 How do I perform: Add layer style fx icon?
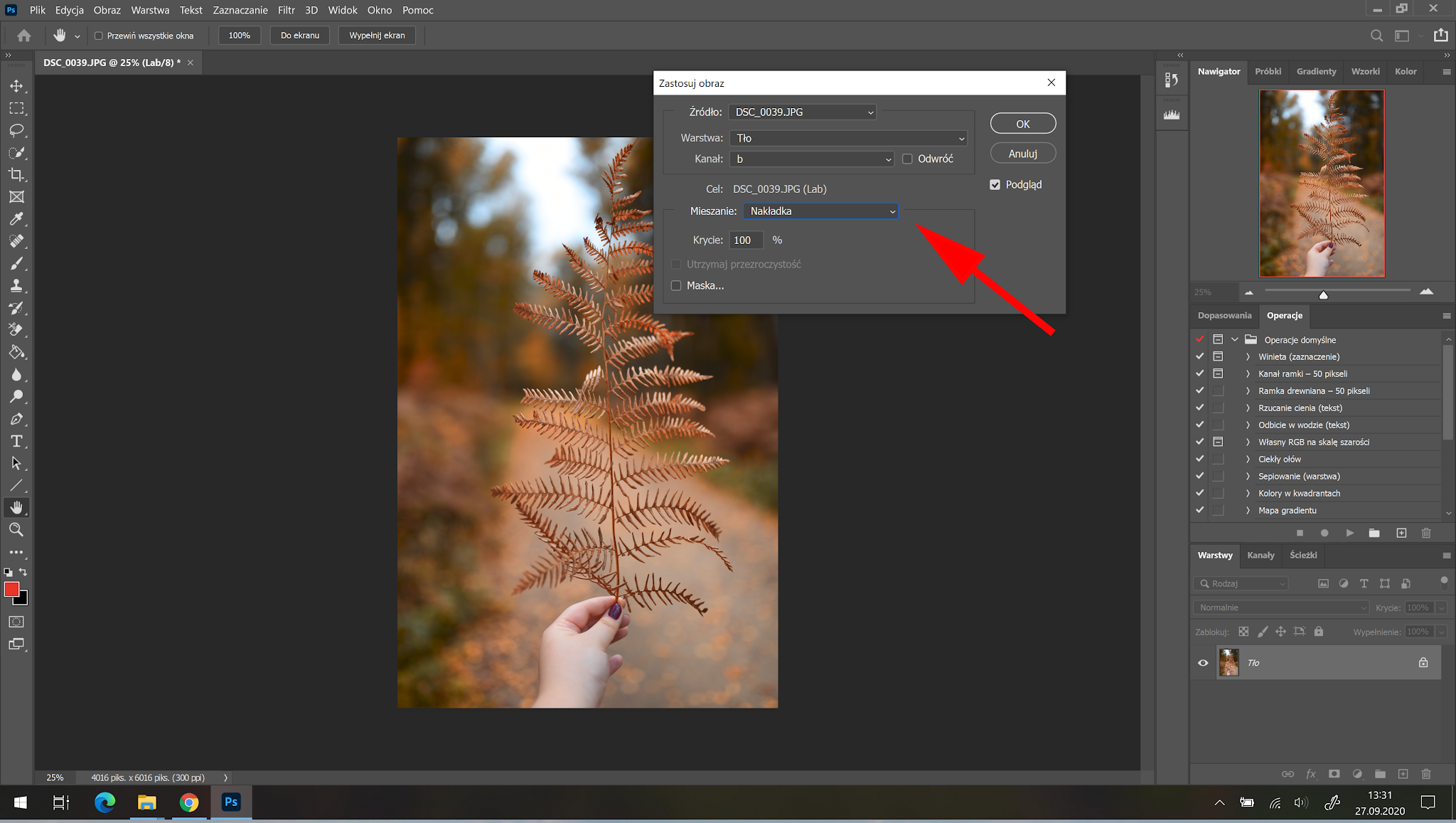[x=1311, y=774]
